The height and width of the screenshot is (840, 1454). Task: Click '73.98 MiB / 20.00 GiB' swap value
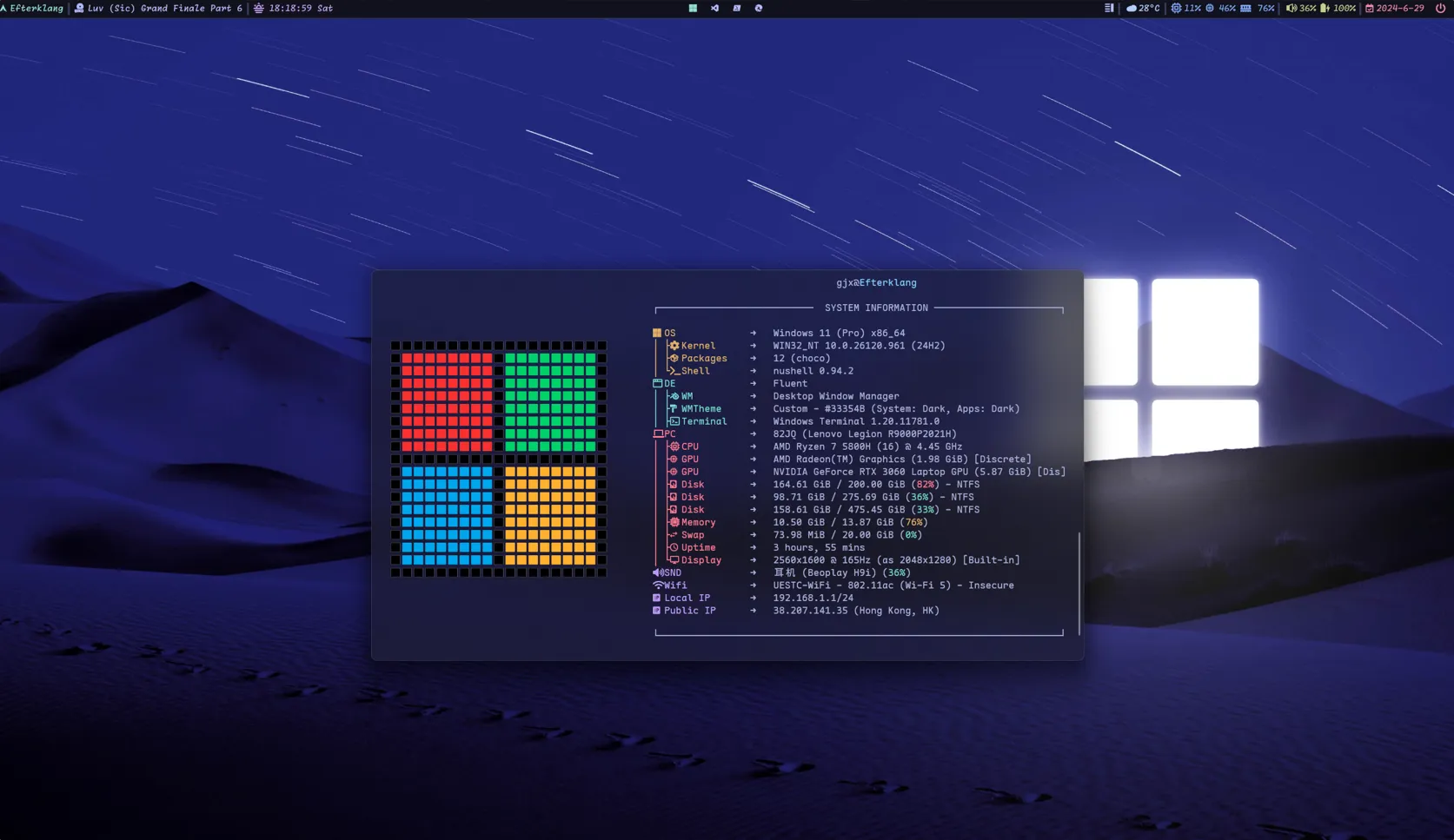833,535
